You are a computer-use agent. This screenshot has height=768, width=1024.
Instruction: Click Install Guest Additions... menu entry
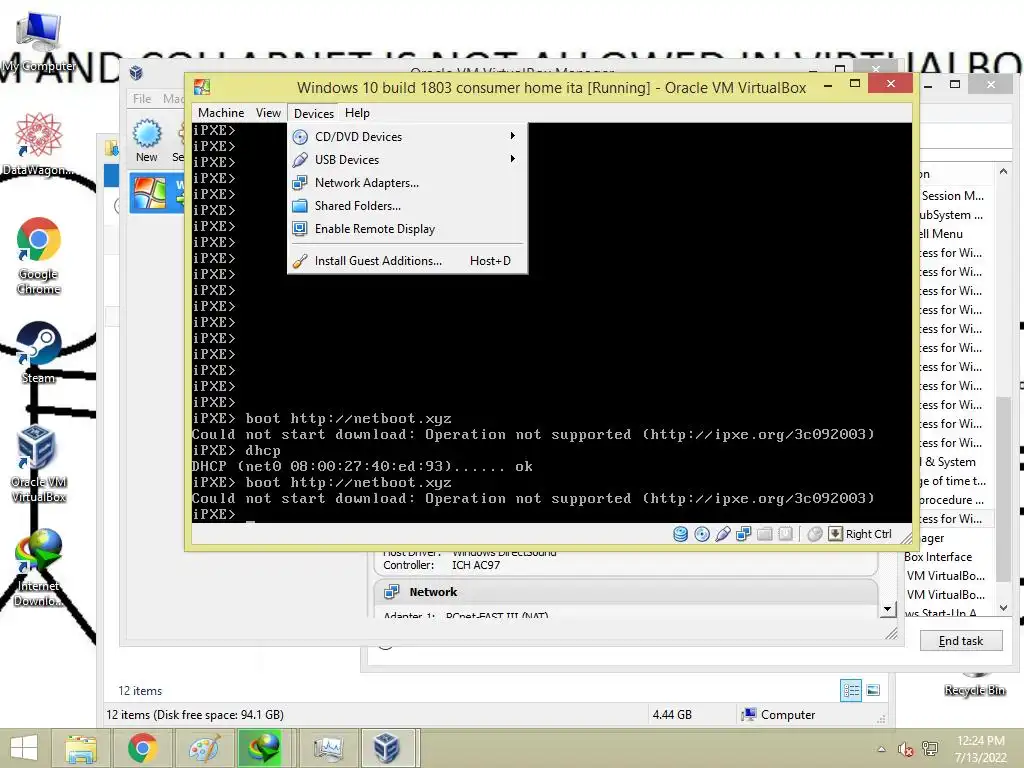pyautogui.click(x=407, y=261)
